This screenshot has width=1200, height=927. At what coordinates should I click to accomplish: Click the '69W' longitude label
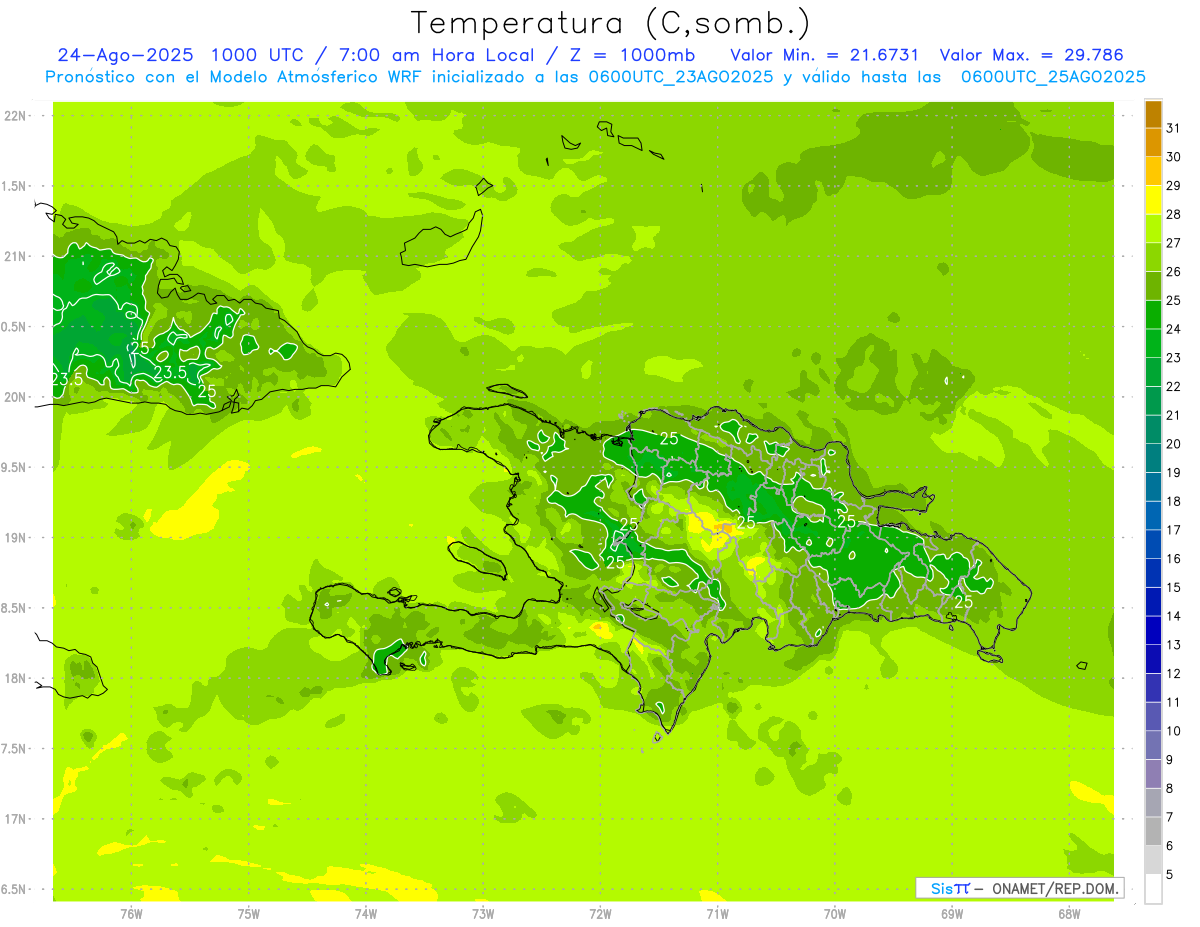[952, 913]
